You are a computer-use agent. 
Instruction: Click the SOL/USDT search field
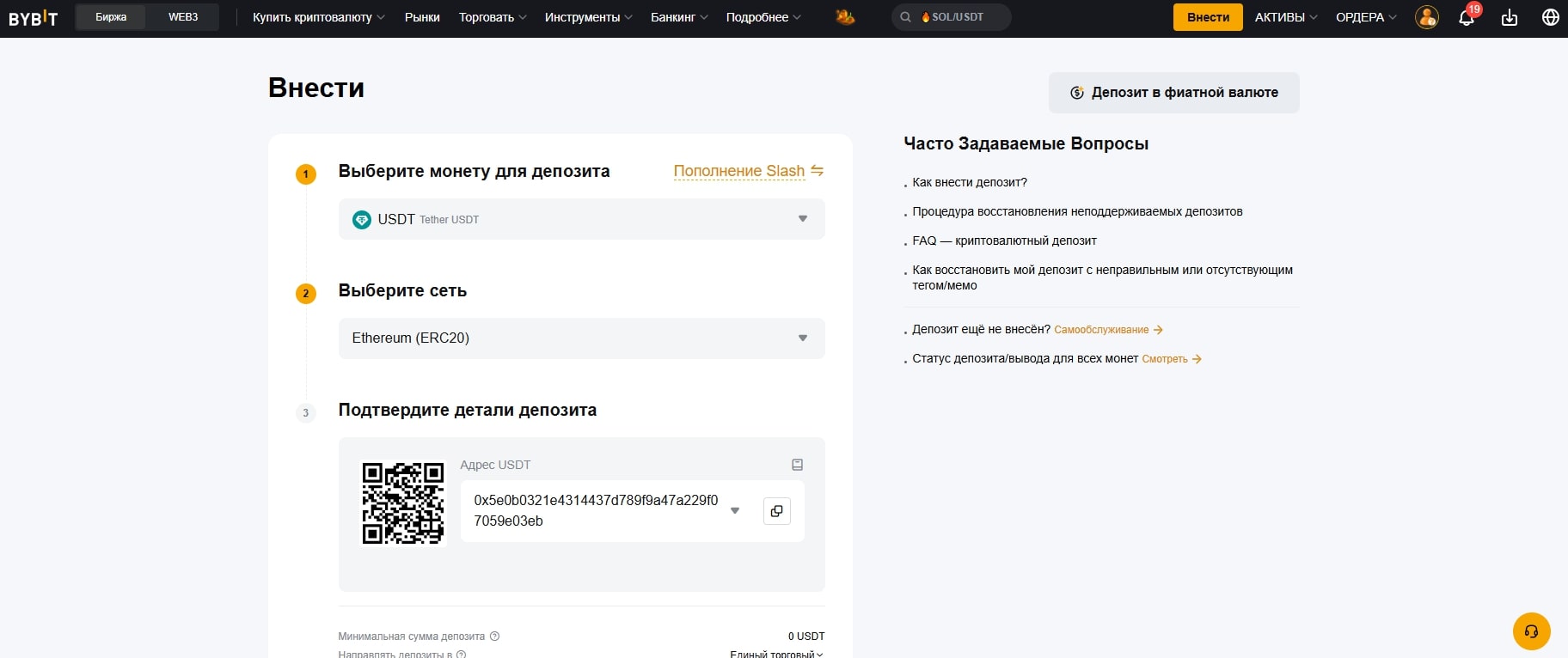[952, 17]
